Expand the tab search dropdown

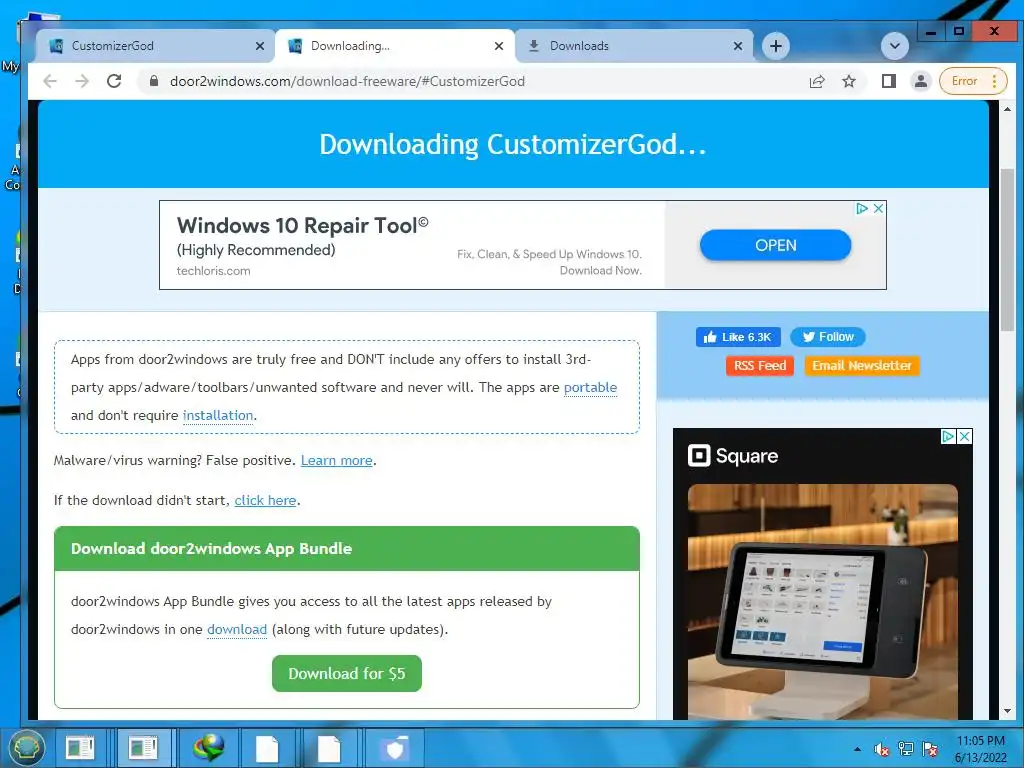[x=895, y=46]
